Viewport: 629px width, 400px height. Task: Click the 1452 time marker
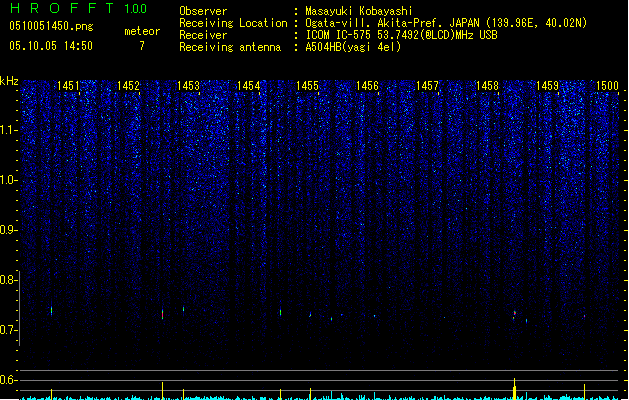[x=128, y=85]
